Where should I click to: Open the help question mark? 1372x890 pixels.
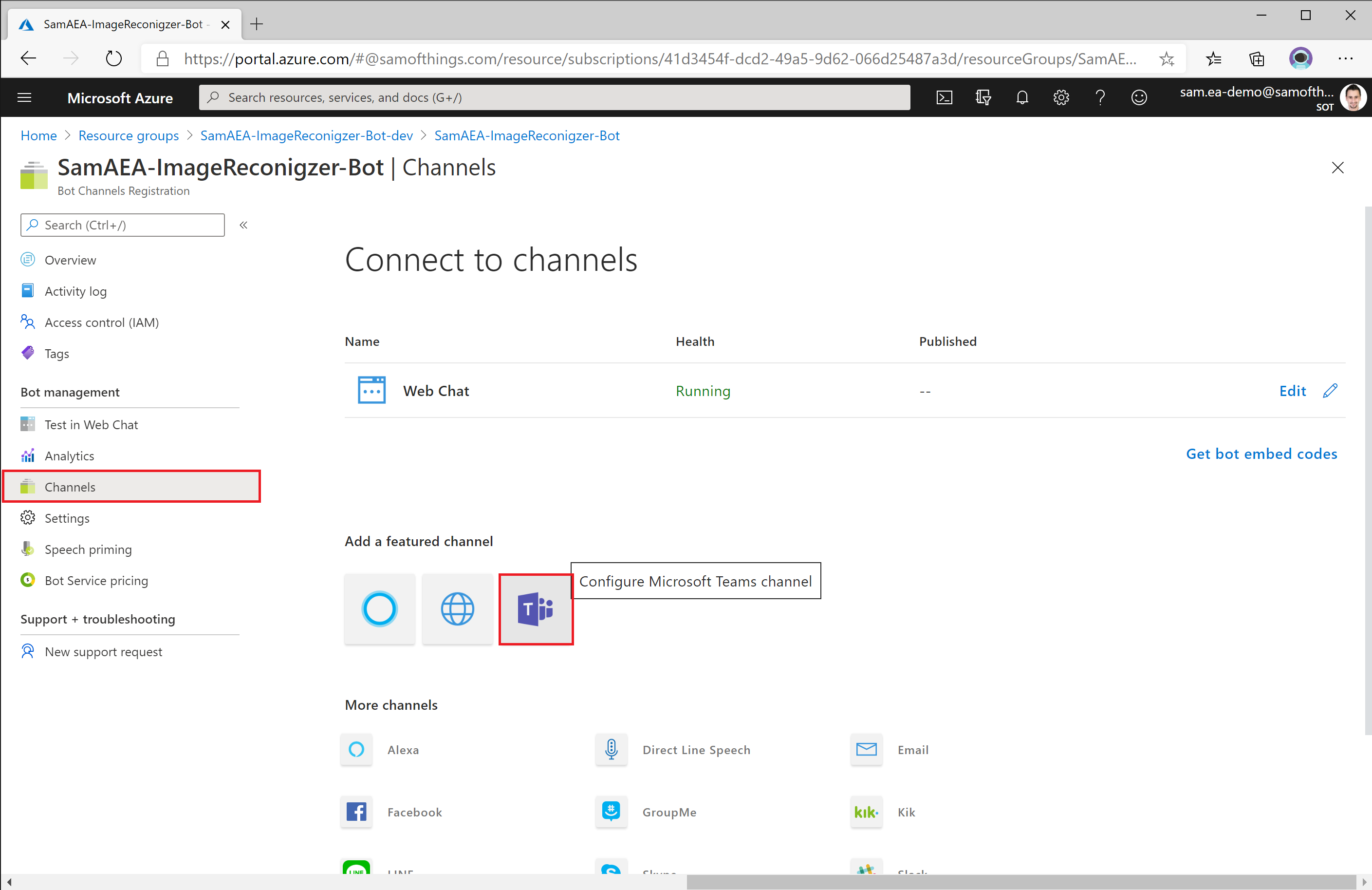tap(1100, 97)
